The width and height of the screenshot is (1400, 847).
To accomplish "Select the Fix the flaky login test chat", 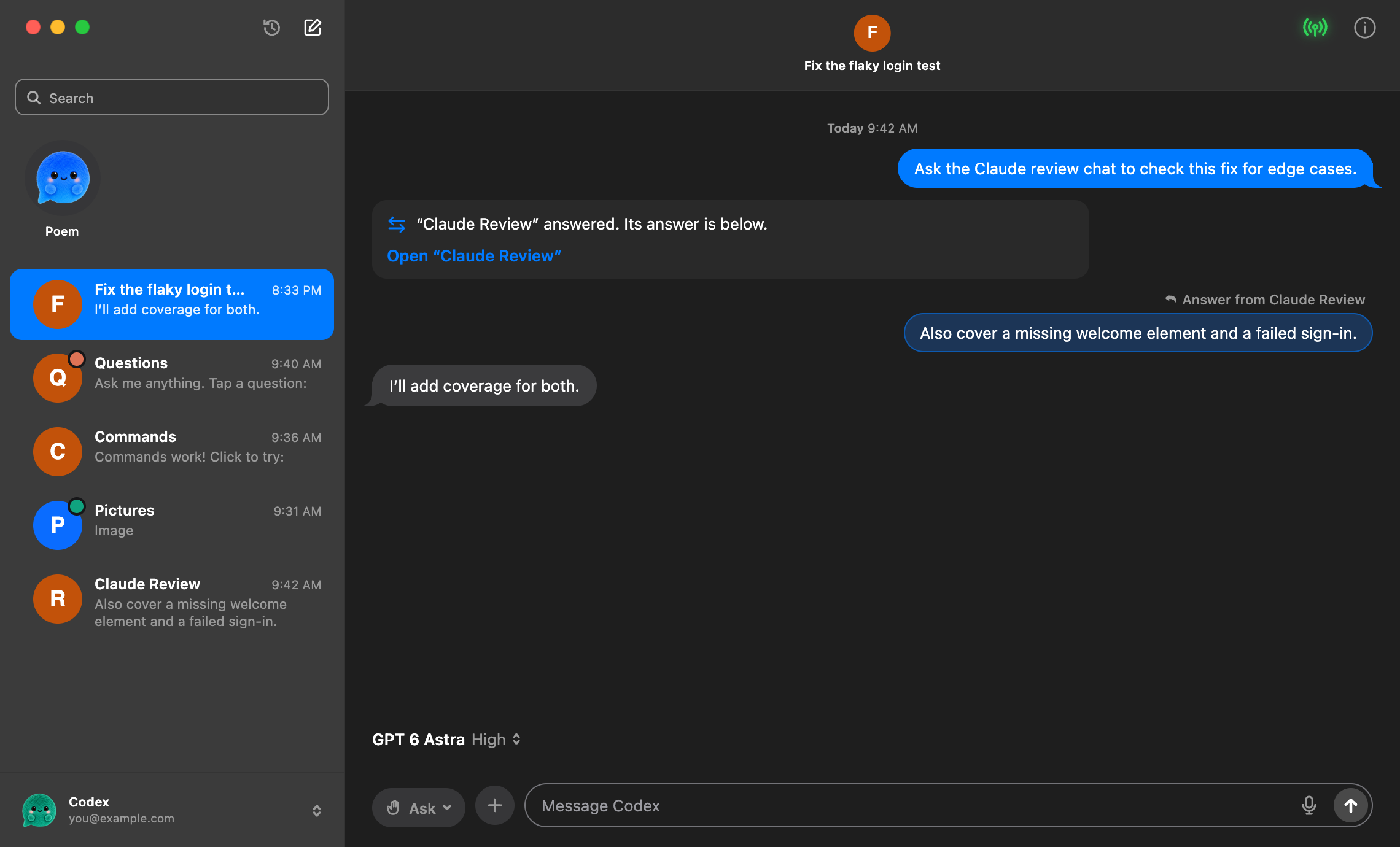I will click(x=172, y=304).
